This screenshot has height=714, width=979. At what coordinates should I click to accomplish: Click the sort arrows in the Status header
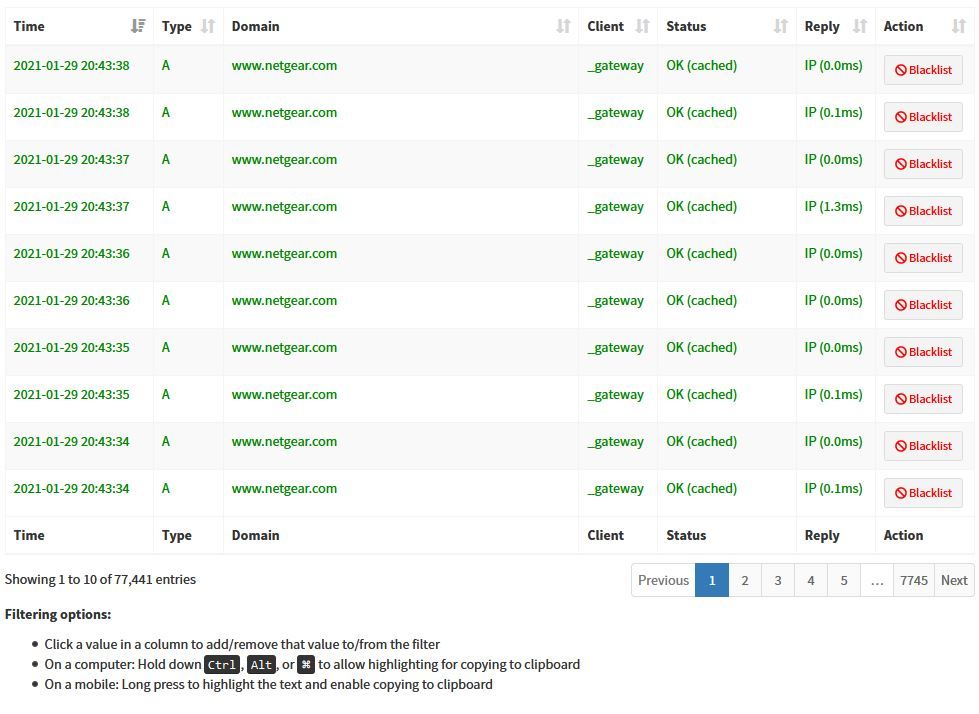(x=780, y=26)
